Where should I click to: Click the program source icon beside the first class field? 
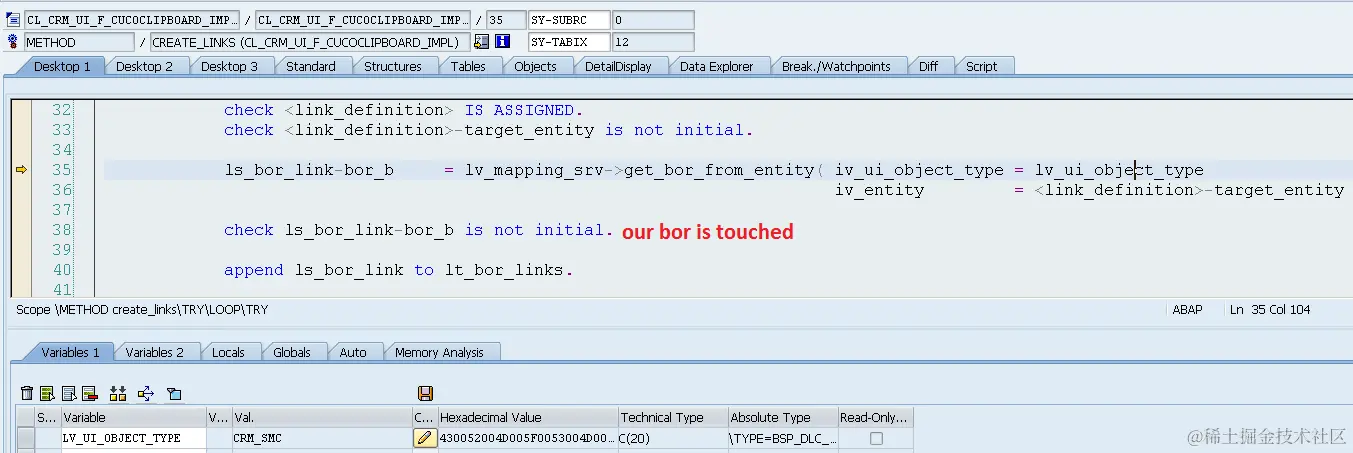(x=13, y=19)
